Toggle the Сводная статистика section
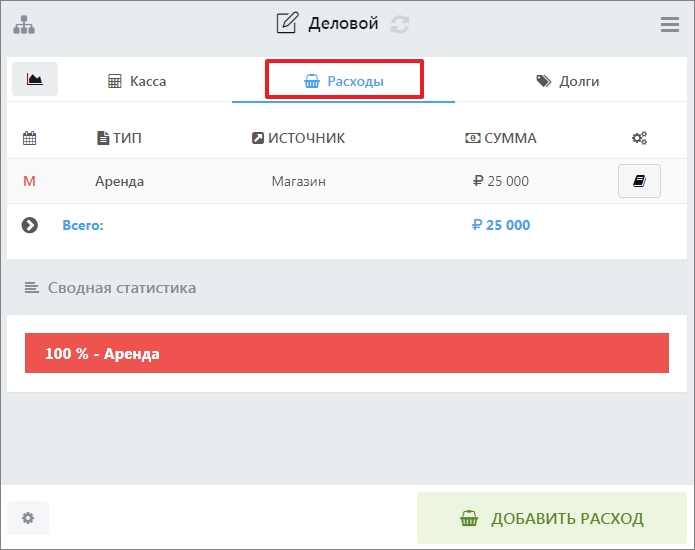The width and height of the screenshot is (695, 550). click(111, 288)
